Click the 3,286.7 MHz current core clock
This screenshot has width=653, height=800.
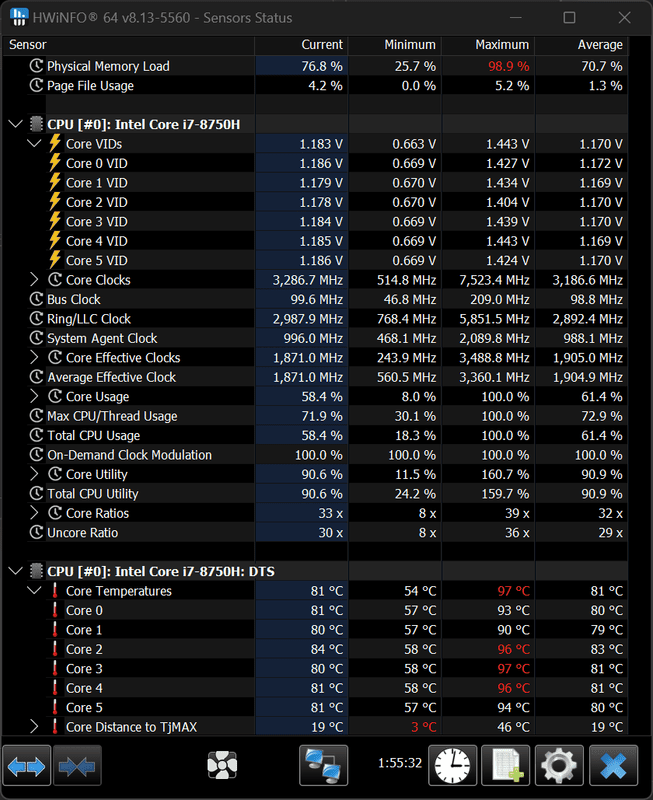pyautogui.click(x=308, y=280)
